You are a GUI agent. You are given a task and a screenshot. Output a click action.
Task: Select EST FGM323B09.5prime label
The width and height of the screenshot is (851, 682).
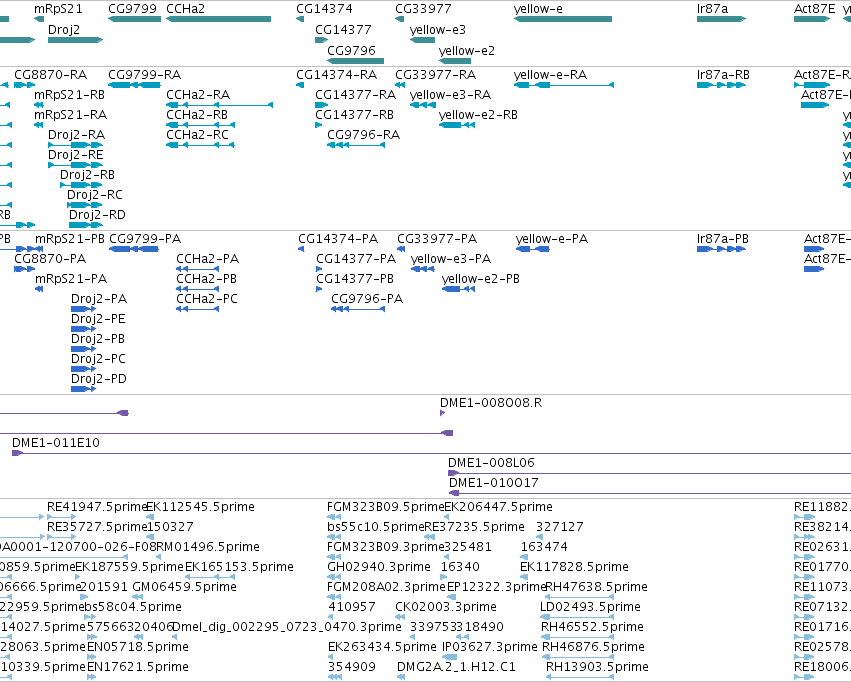(386, 507)
